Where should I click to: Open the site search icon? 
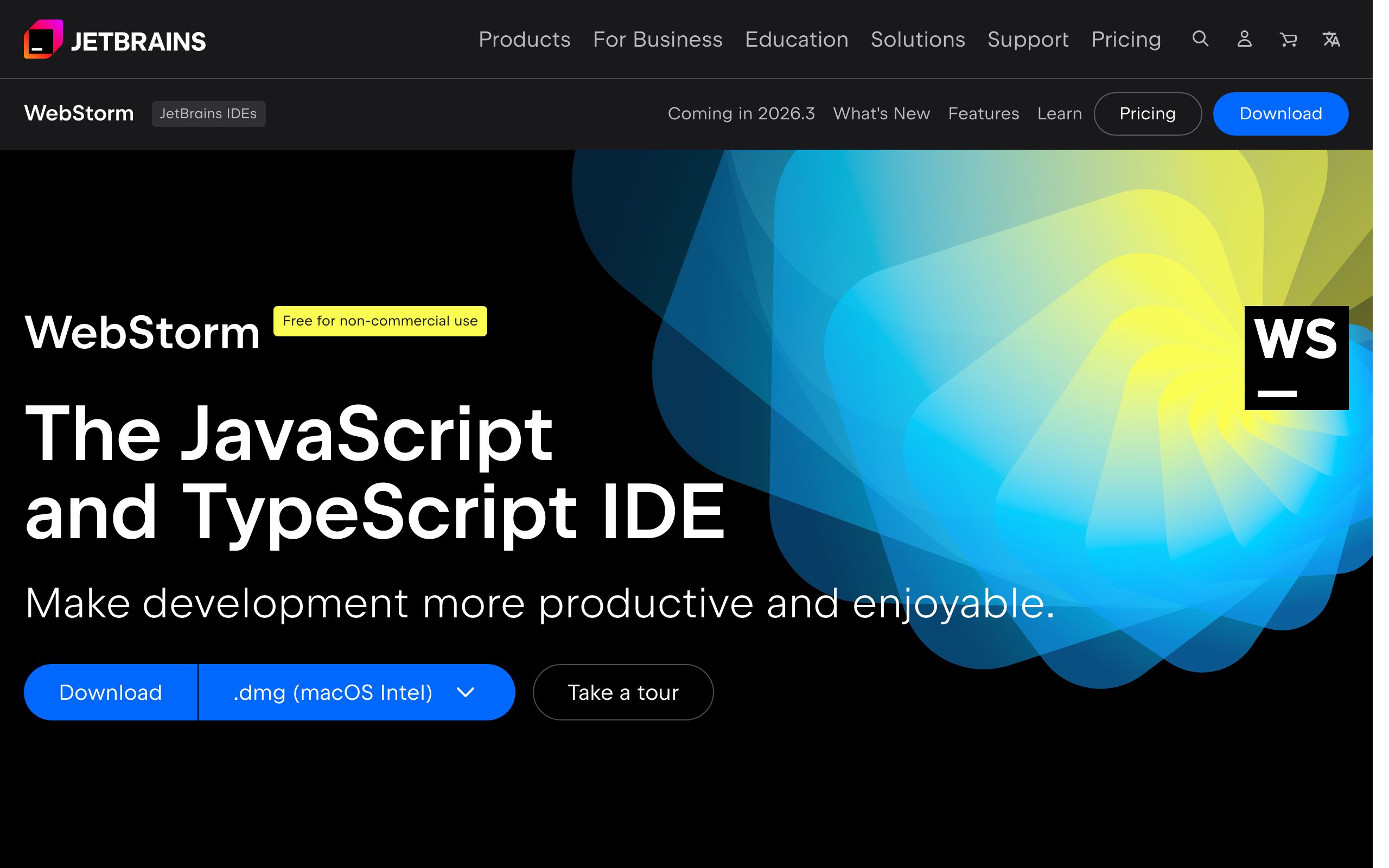click(1200, 39)
